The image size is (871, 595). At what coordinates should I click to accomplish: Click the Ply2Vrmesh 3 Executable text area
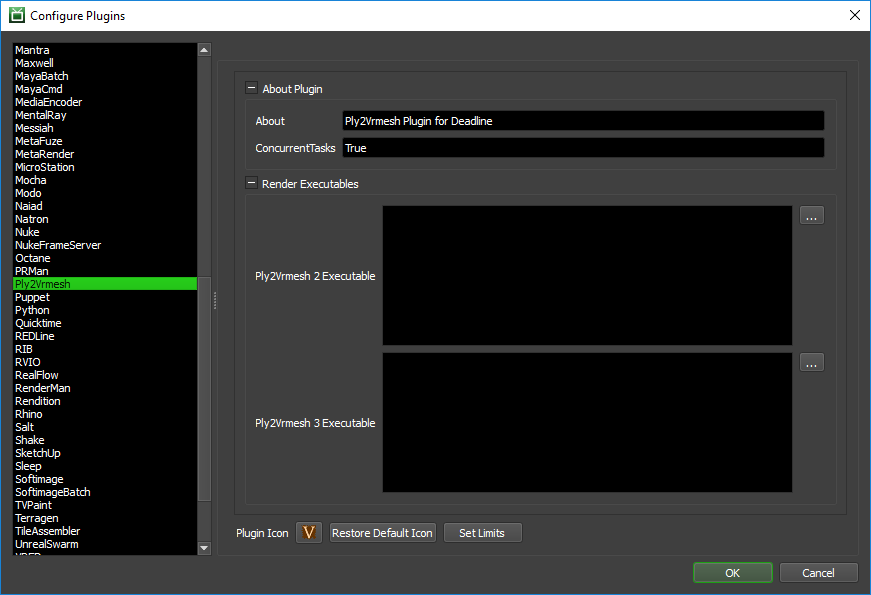point(587,423)
